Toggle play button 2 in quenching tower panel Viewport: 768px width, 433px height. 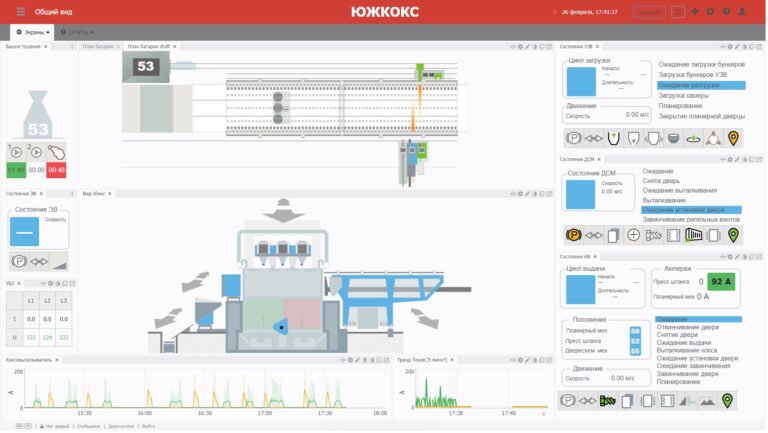click(x=36, y=153)
